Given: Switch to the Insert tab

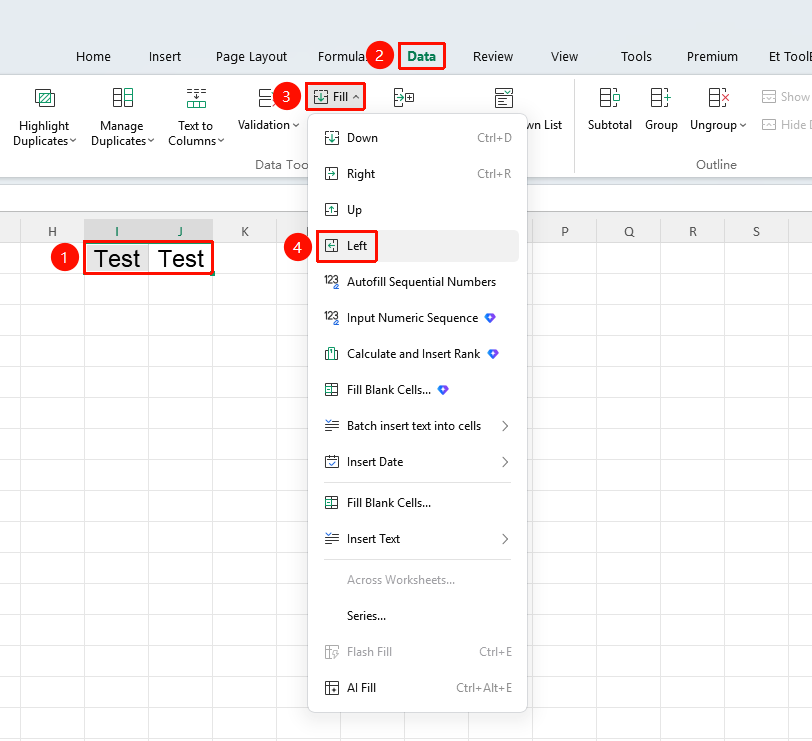Looking at the screenshot, I should [x=165, y=56].
